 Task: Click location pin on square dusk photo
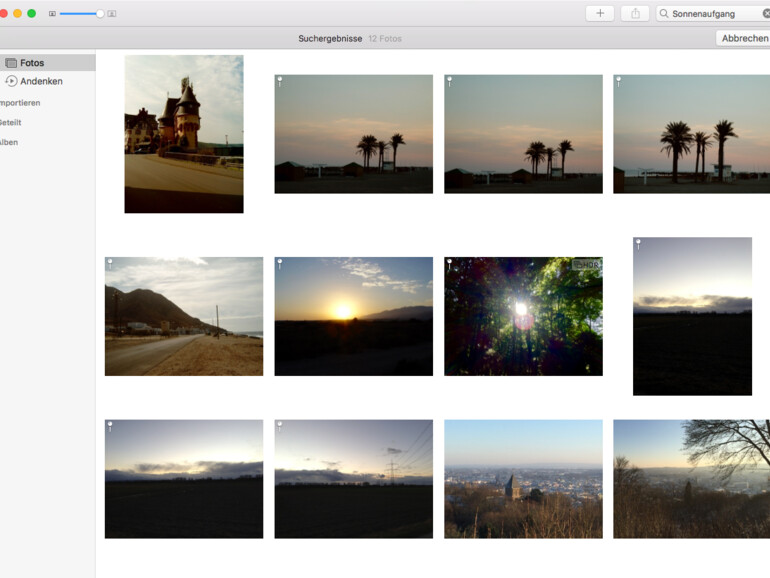[638, 244]
